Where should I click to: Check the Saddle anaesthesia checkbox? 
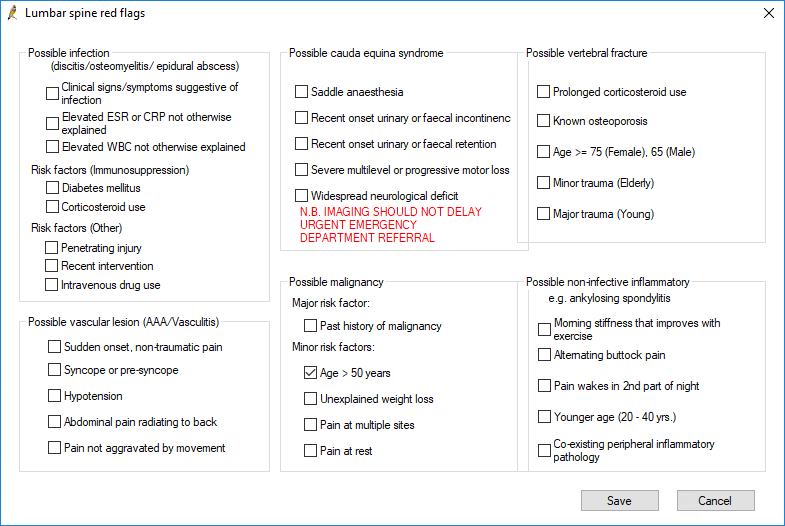[302, 92]
